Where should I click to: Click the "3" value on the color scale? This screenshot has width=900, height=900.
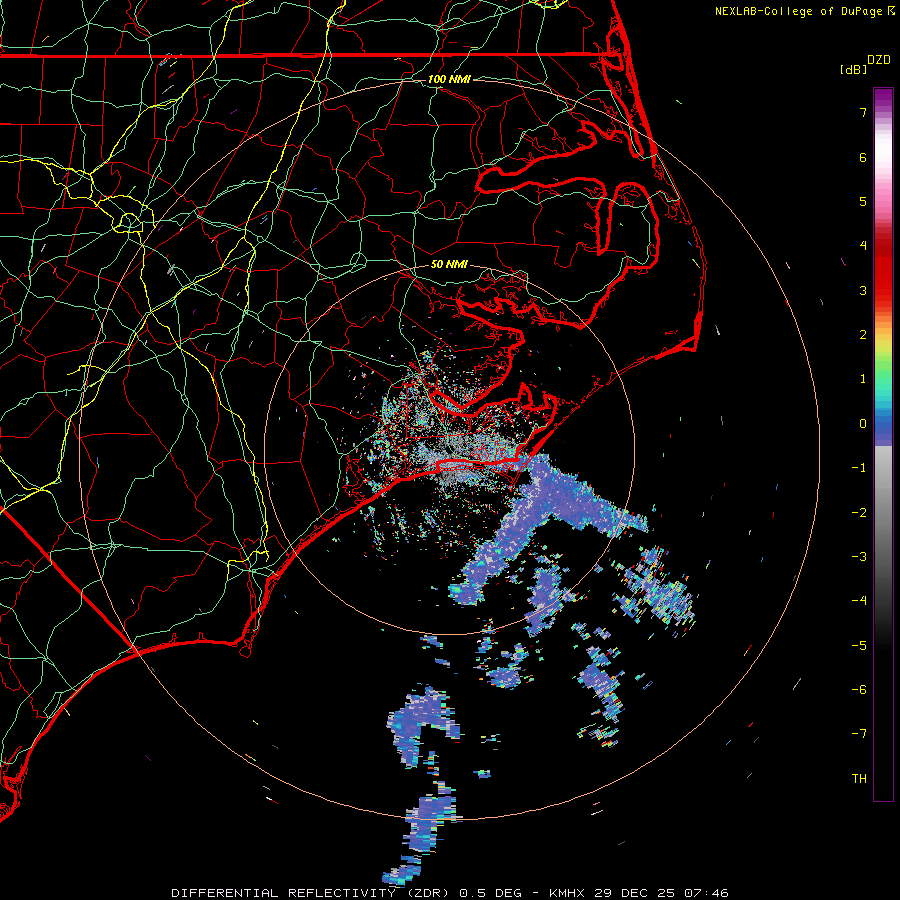click(x=863, y=290)
